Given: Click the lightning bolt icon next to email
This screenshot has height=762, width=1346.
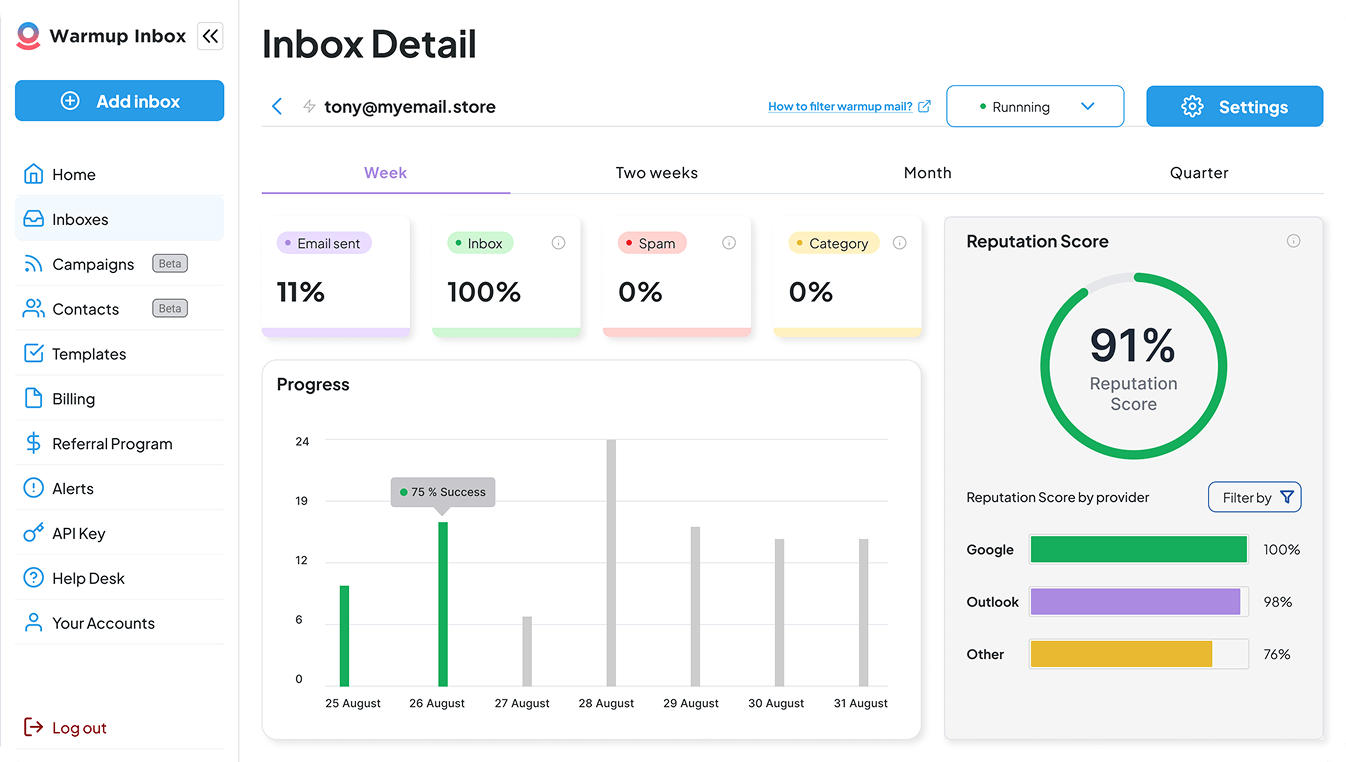Looking at the screenshot, I should [309, 107].
